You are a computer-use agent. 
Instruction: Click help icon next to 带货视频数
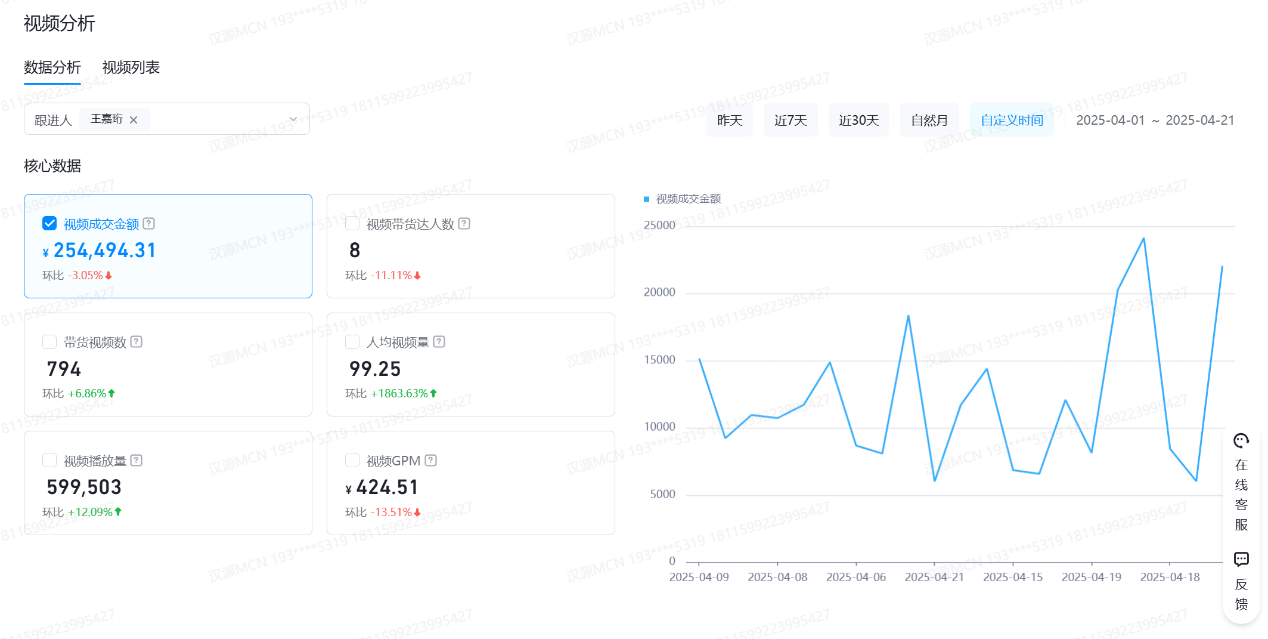click(x=136, y=341)
